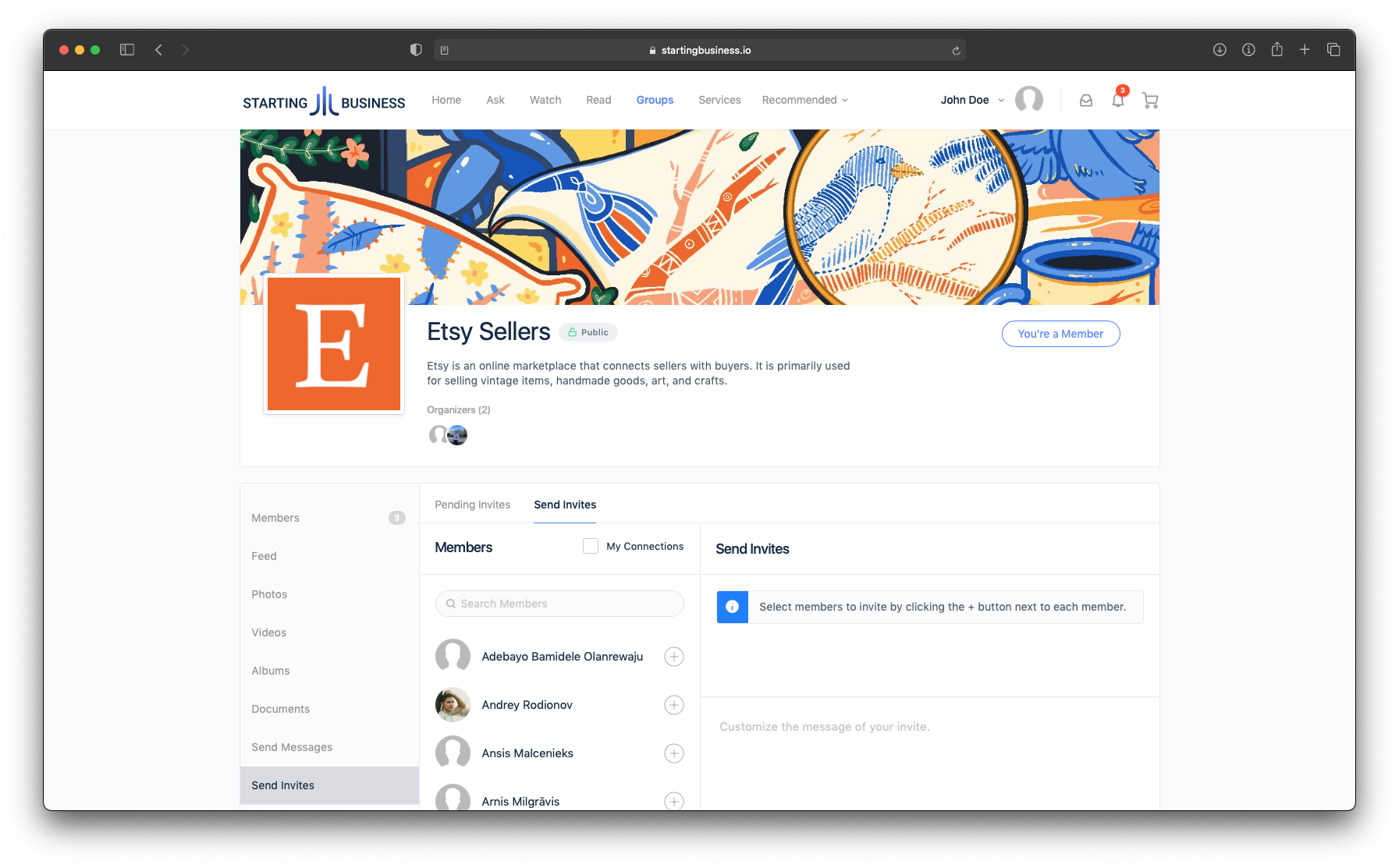1399x868 pixels.
Task: Click the Search Members input field
Action: point(559,604)
